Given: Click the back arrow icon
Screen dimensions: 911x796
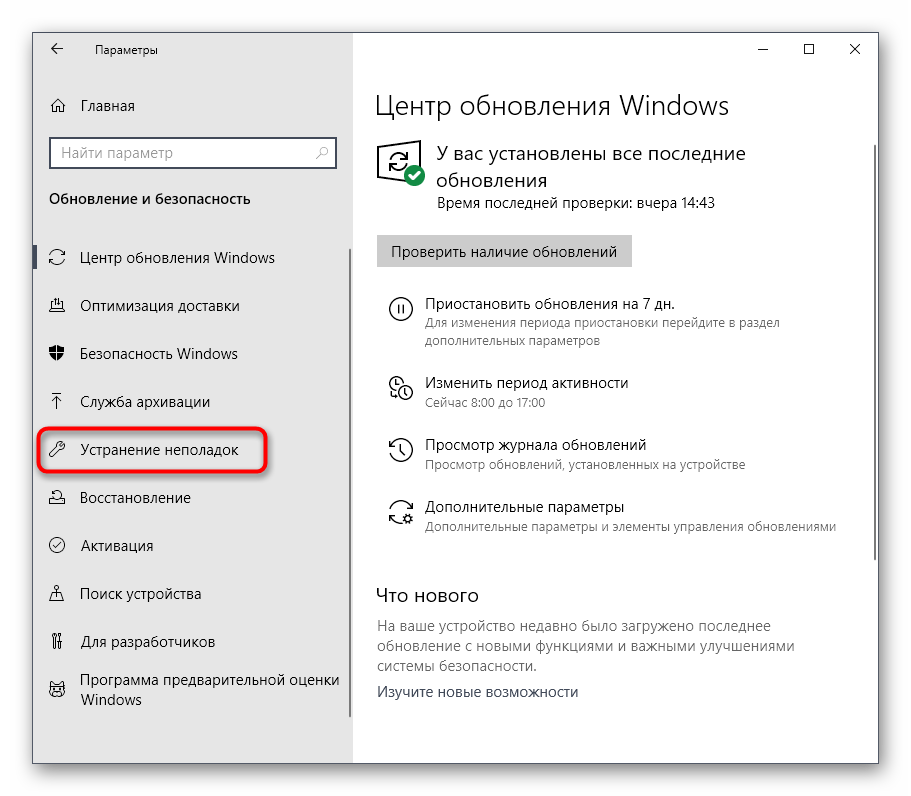Looking at the screenshot, I should (x=57, y=49).
